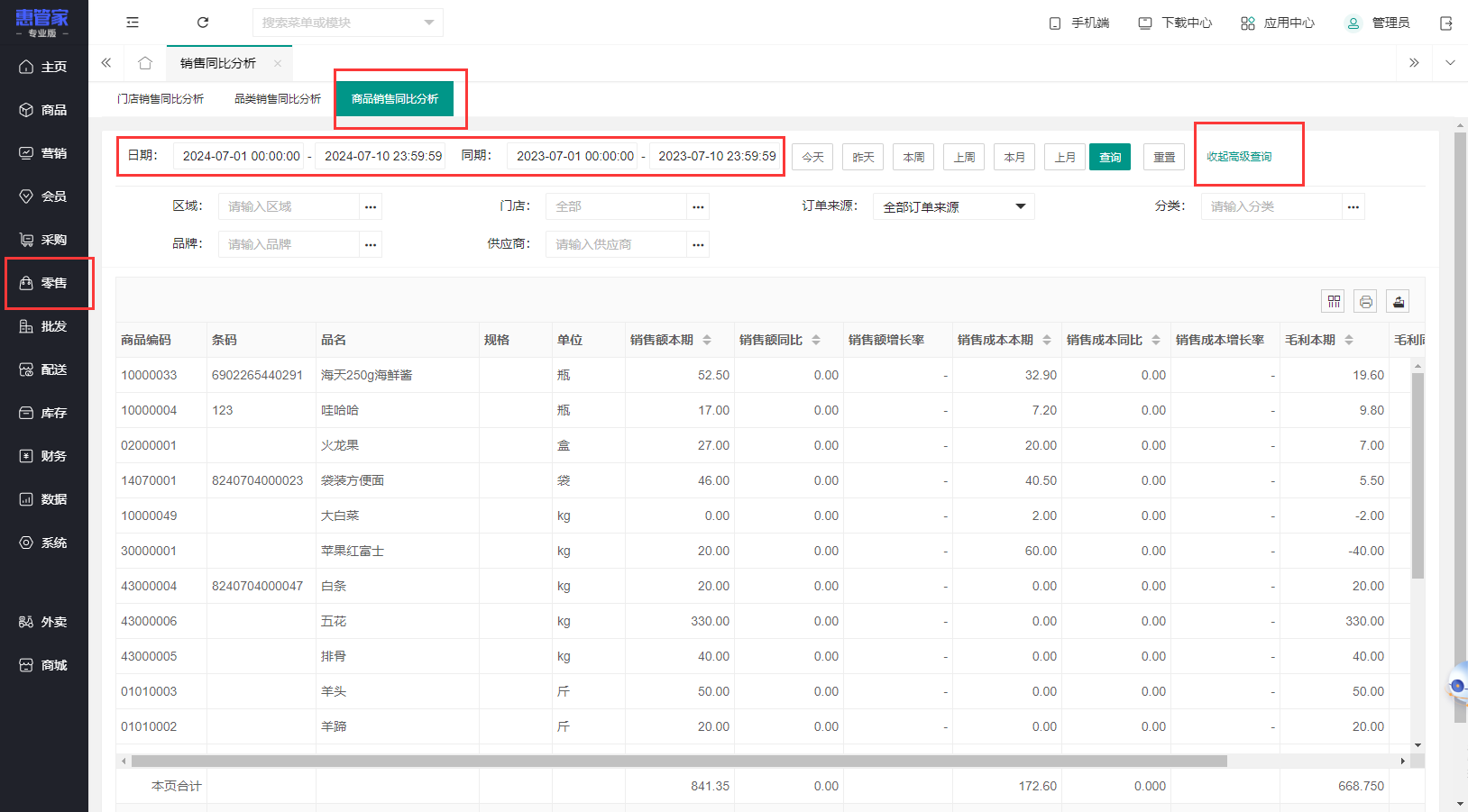The width and height of the screenshot is (1468, 812).
Task: Open the 配送 sidebar module
Action: 44,370
